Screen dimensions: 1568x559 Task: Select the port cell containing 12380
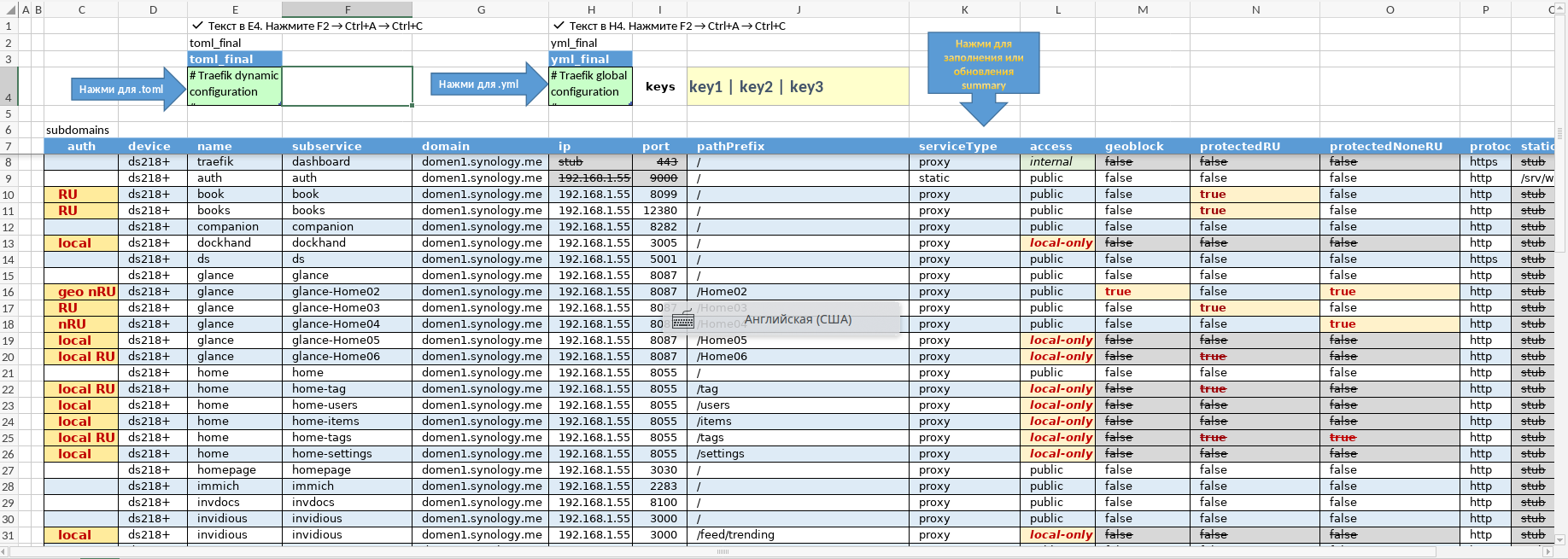pos(659,211)
